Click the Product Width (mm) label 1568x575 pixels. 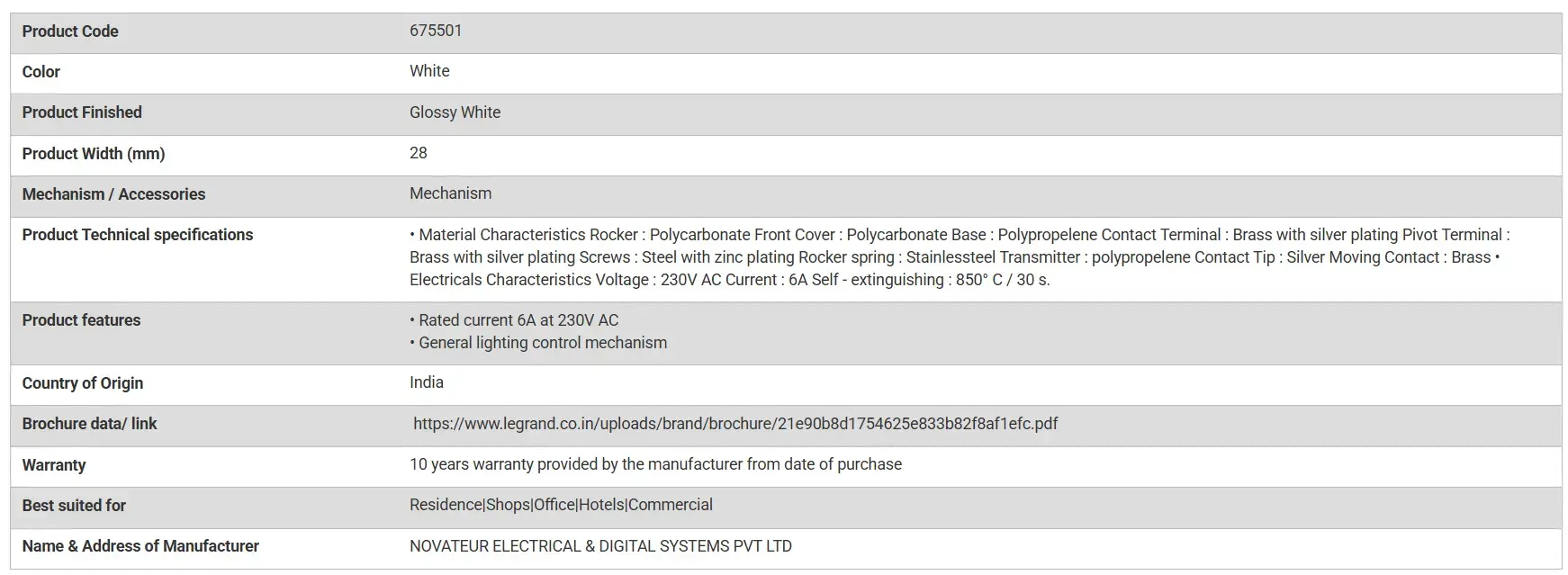(x=94, y=154)
